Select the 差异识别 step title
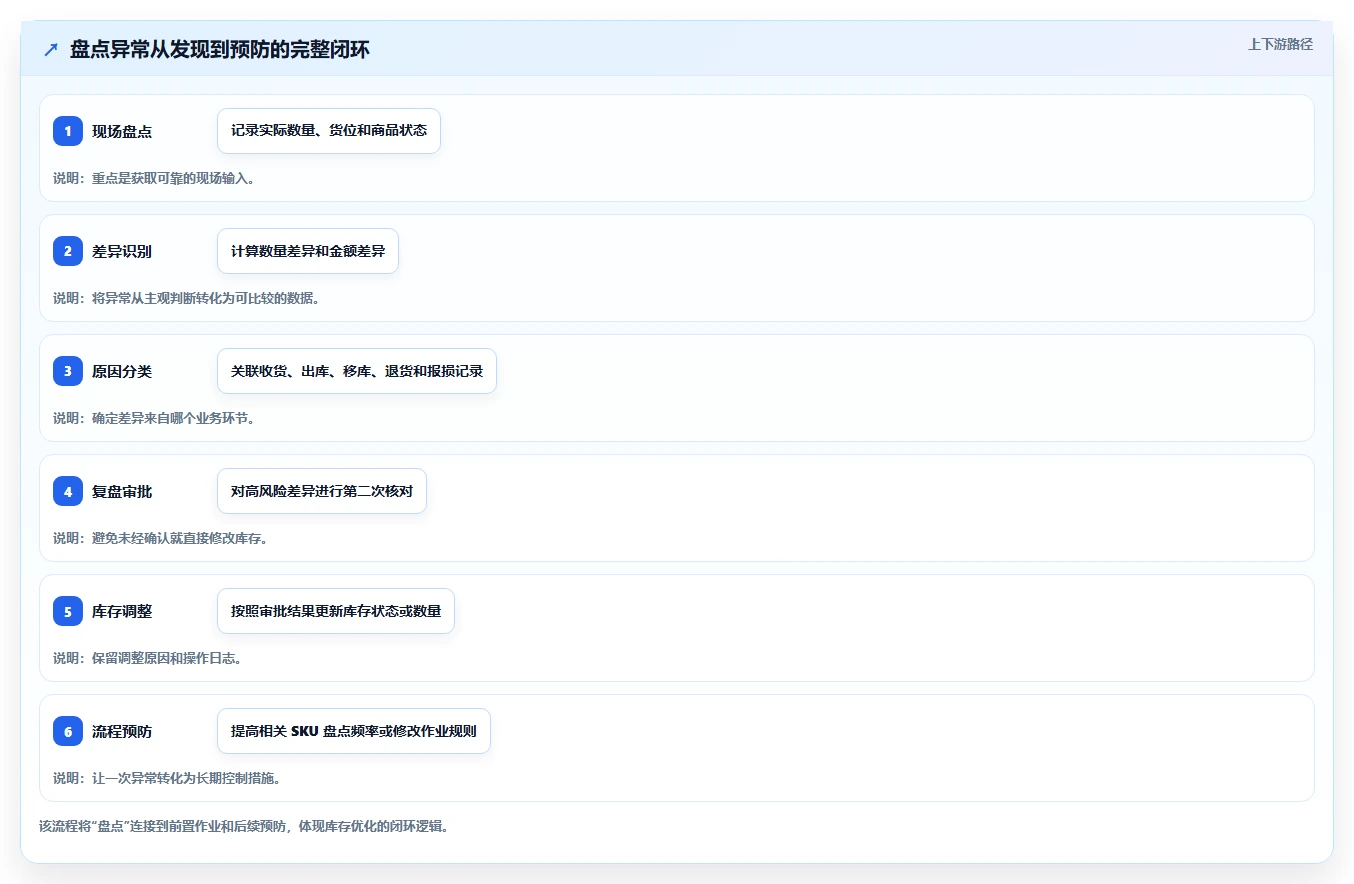The height and width of the screenshot is (884, 1354). pos(122,251)
